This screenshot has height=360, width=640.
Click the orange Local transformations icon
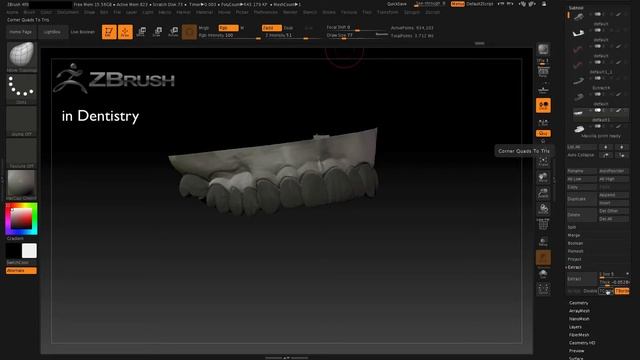pyautogui.click(x=543, y=105)
